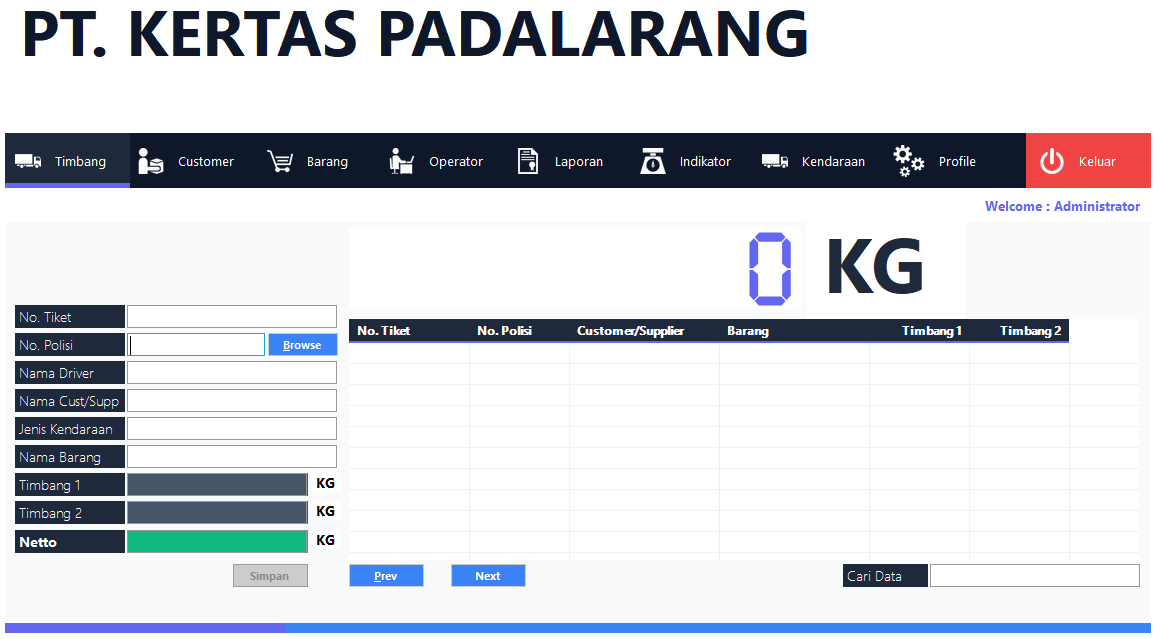Image resolution: width=1160 pixels, height=639 pixels.
Task: Click the Welcome : Administrator text
Action: click(1062, 206)
